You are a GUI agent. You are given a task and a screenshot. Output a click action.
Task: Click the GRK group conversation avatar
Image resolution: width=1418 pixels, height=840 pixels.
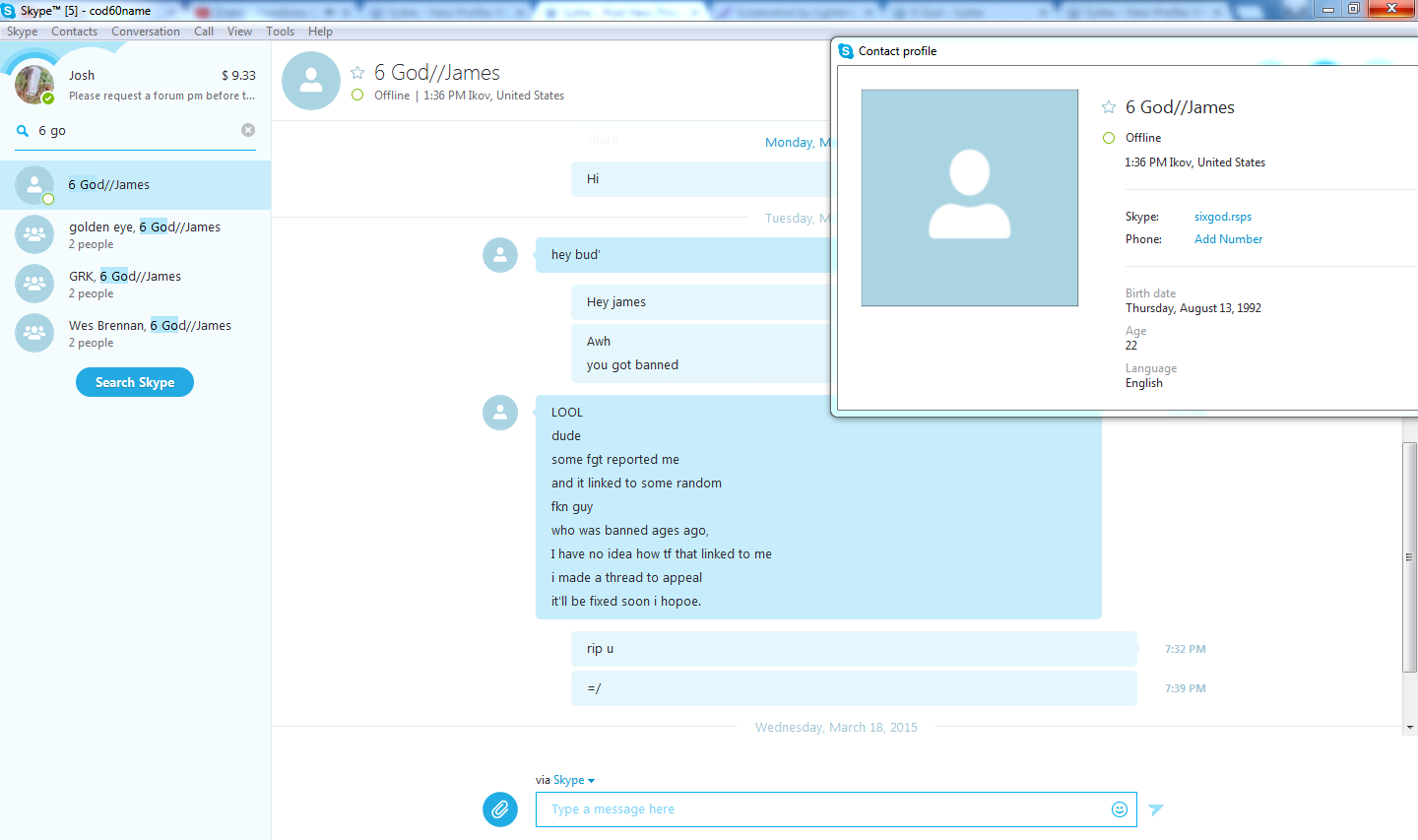(x=34, y=284)
